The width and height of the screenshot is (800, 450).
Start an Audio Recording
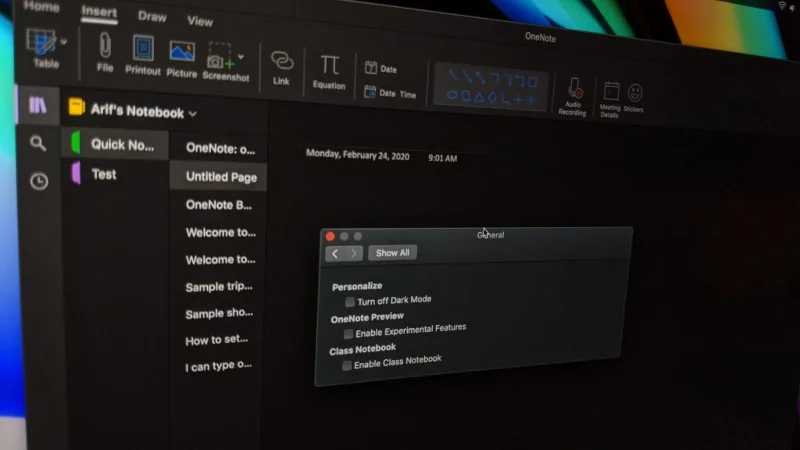click(x=574, y=89)
